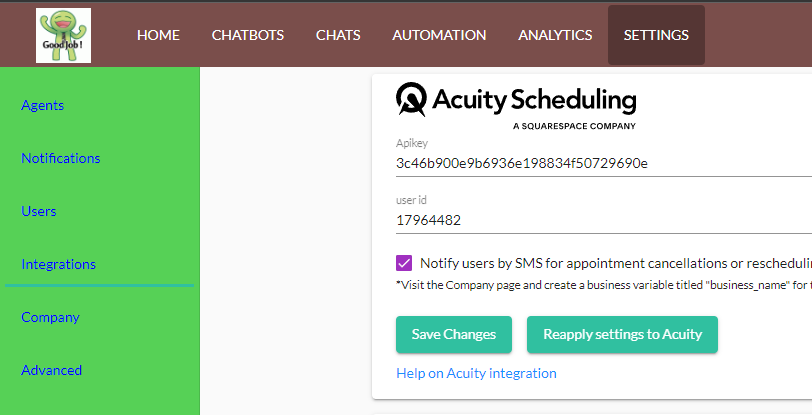Click the business_name variable note text

click(604, 285)
